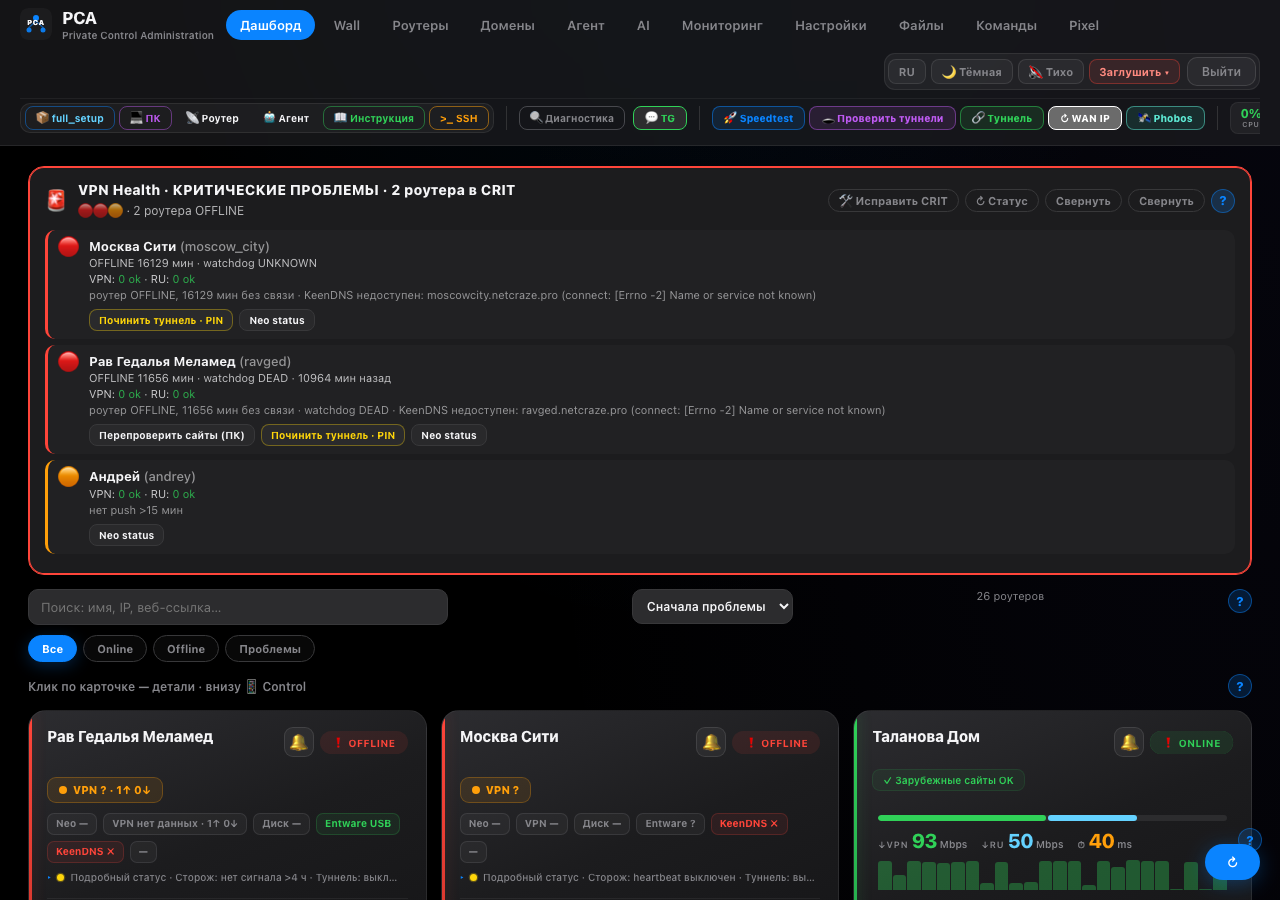The height and width of the screenshot is (900, 1280).
Task: Launch the SSH terminal button
Action: pos(459,118)
